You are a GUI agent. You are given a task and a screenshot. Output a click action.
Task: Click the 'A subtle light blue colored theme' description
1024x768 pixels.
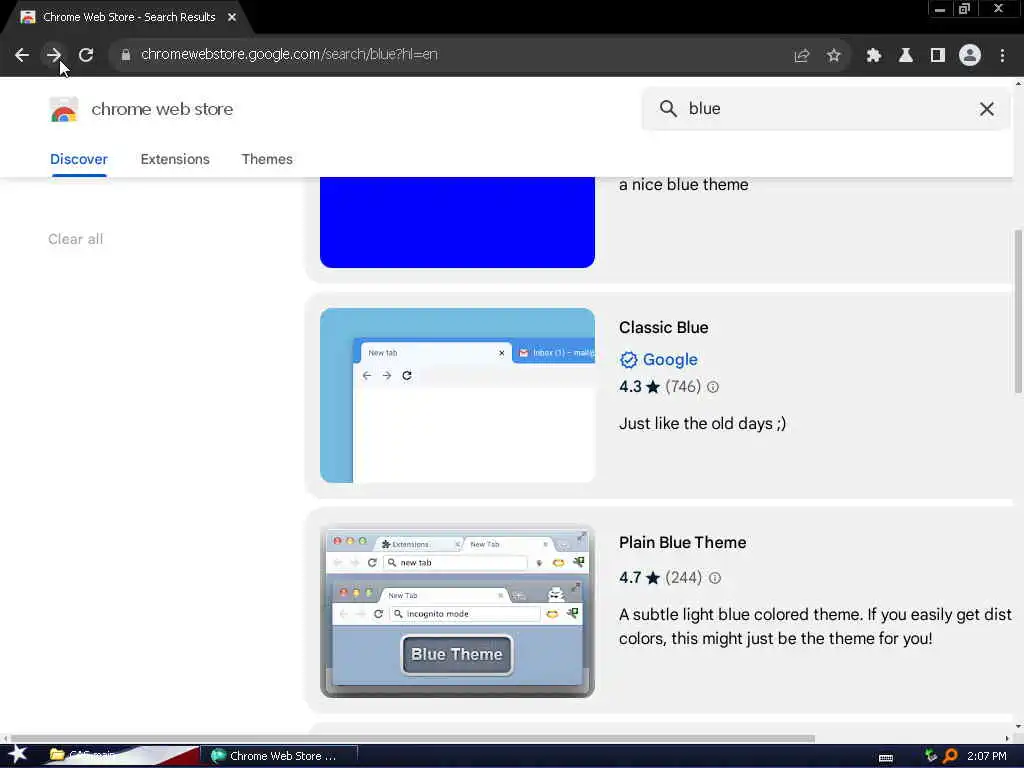[x=815, y=626]
